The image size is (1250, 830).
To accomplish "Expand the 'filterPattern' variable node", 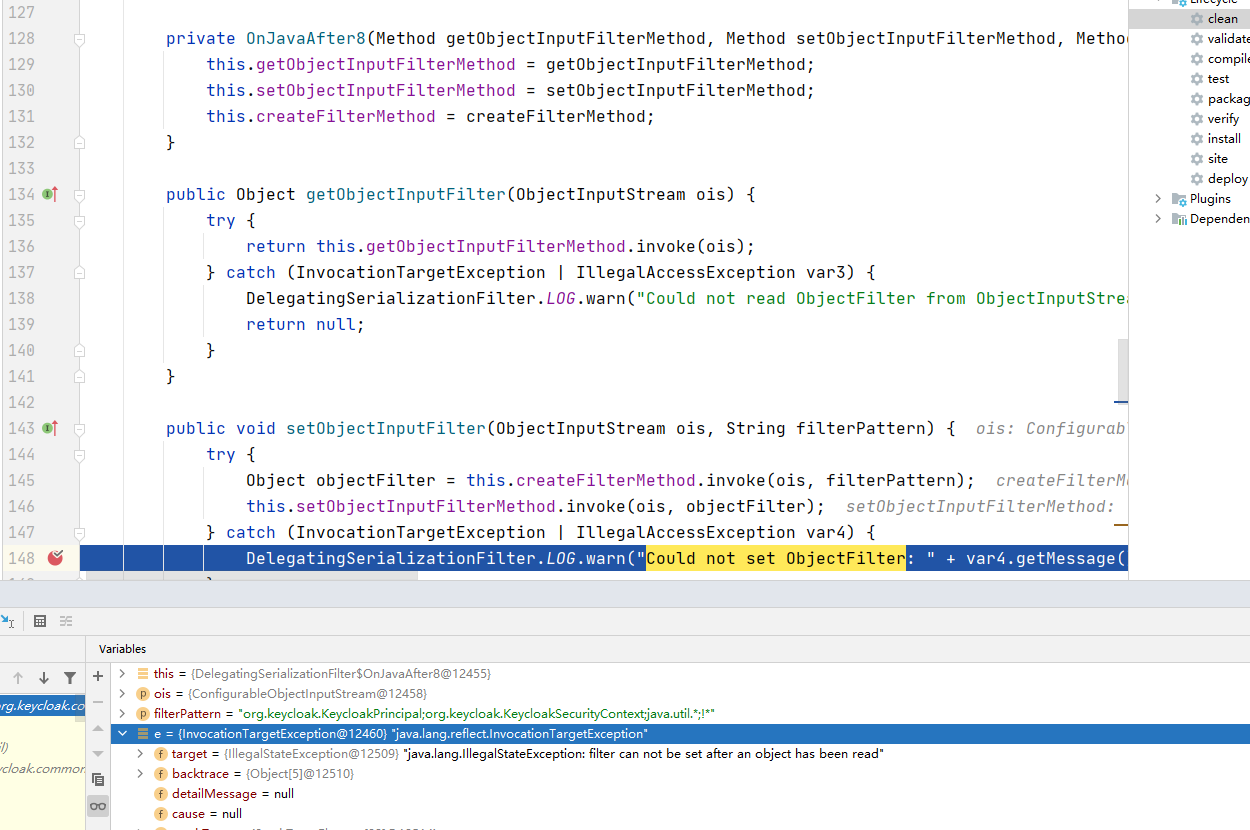I will click(x=122, y=713).
